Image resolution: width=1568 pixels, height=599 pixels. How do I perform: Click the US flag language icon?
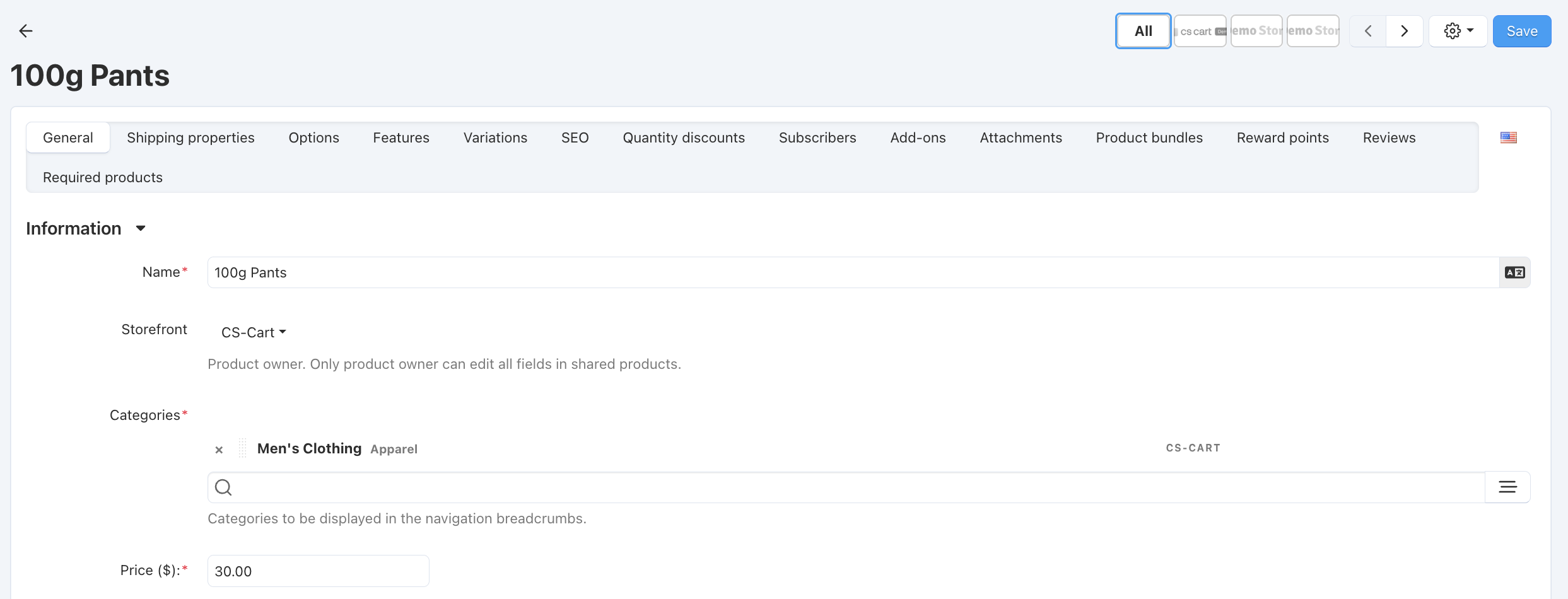coord(1509,137)
